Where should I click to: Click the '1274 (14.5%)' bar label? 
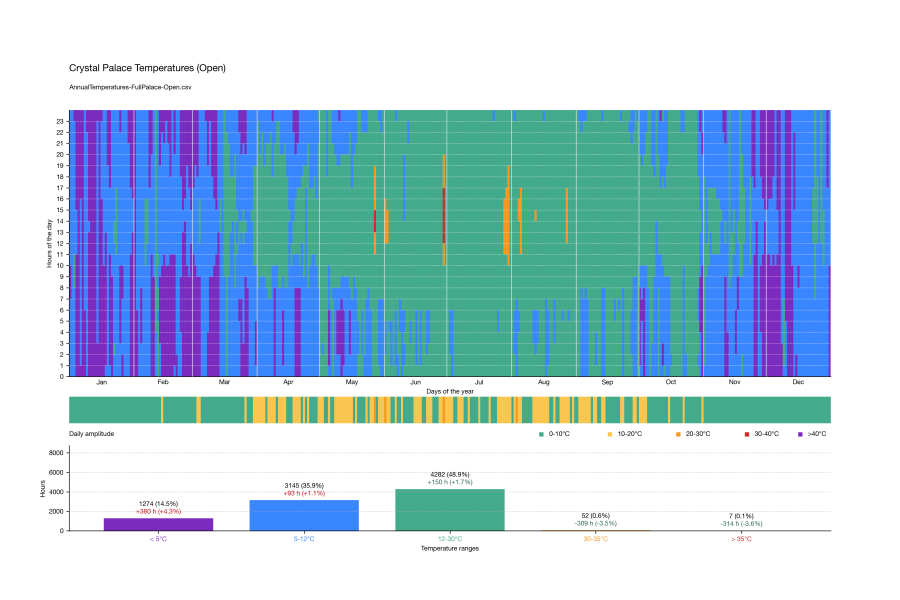click(158, 504)
